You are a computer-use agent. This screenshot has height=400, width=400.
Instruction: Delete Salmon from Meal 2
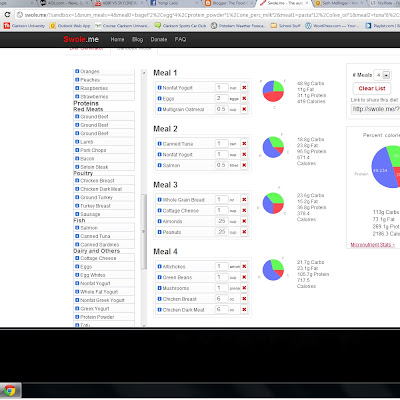click(244, 165)
